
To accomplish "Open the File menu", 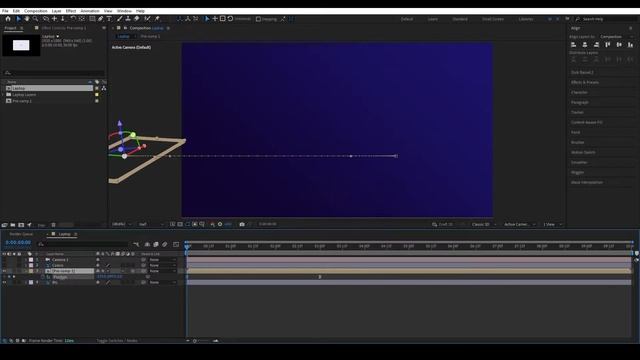I will pos(5,11).
